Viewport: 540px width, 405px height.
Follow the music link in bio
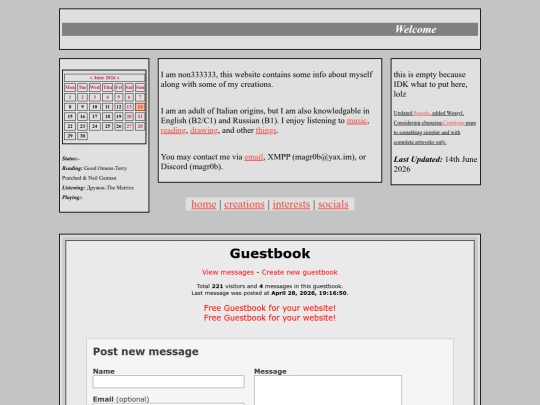[x=357, y=121]
